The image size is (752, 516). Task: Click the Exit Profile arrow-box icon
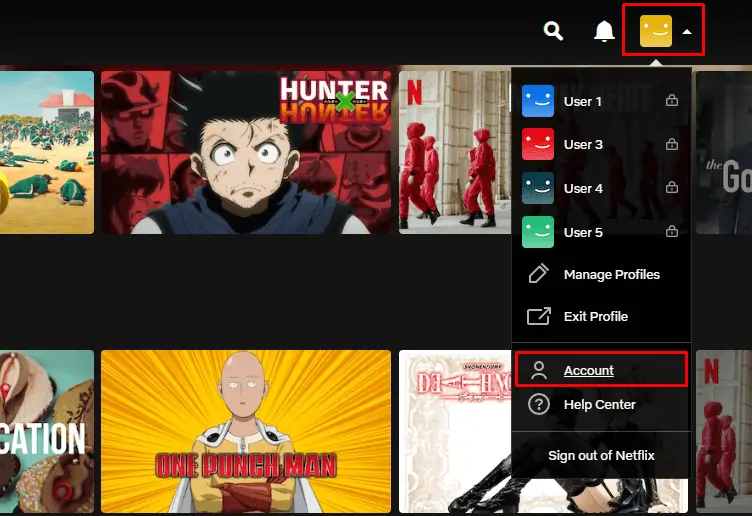pos(539,316)
